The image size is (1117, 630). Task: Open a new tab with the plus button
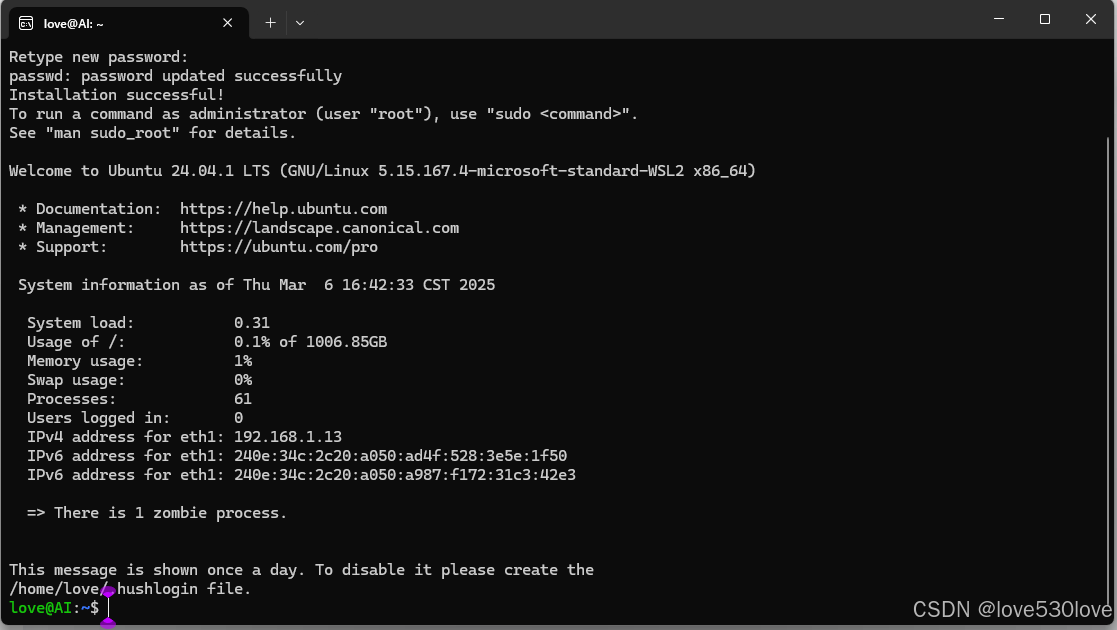[x=270, y=23]
